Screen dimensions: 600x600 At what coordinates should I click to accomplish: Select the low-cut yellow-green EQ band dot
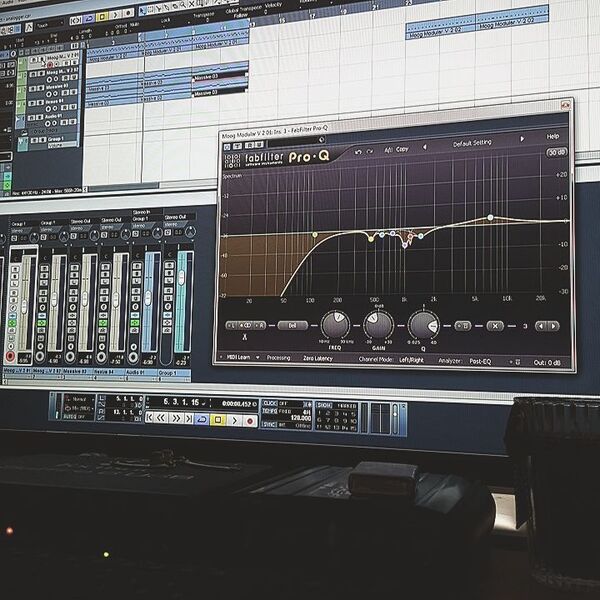315,235
